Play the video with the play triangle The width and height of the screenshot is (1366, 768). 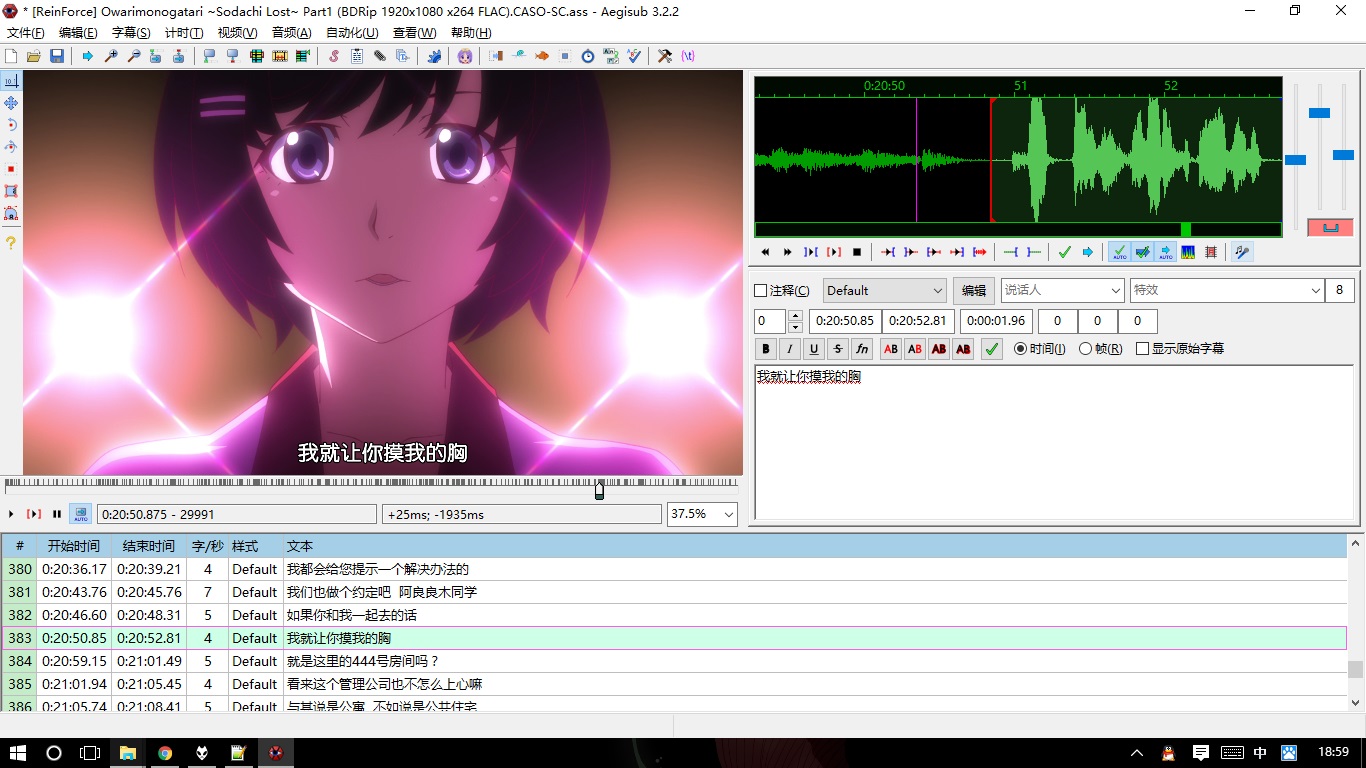(x=11, y=514)
